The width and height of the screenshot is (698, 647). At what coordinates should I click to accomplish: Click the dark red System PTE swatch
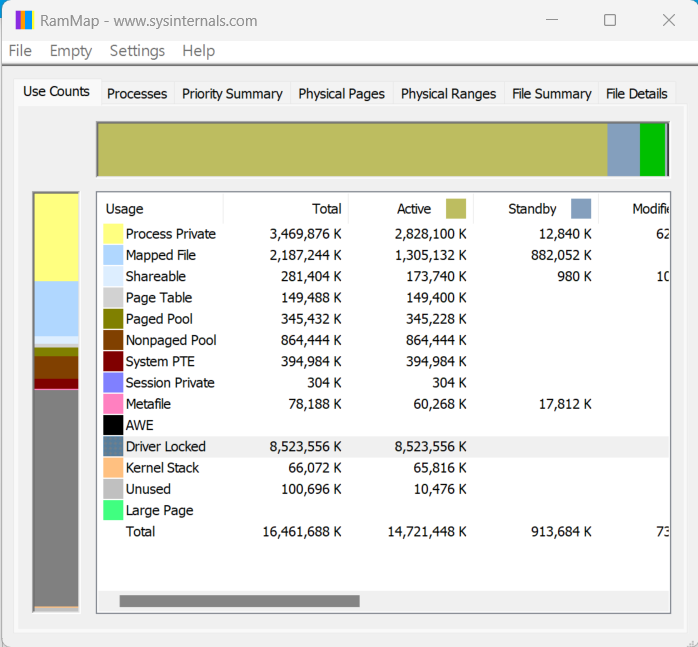click(x=113, y=361)
